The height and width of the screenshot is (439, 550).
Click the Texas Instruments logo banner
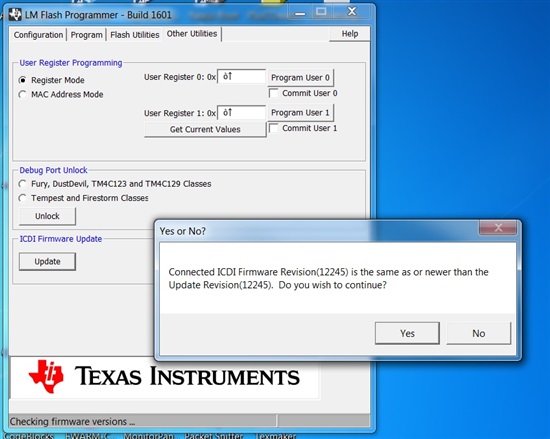(x=164, y=377)
